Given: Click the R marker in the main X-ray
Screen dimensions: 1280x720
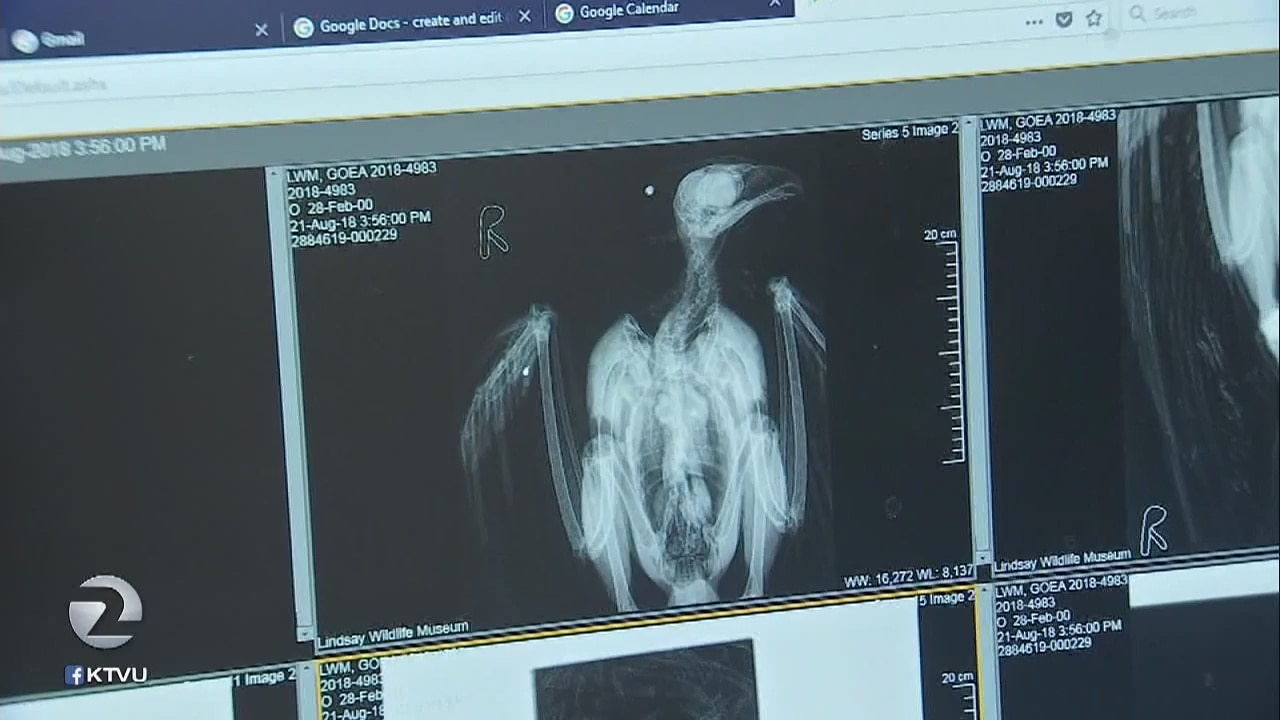Looking at the screenshot, I should [x=492, y=232].
